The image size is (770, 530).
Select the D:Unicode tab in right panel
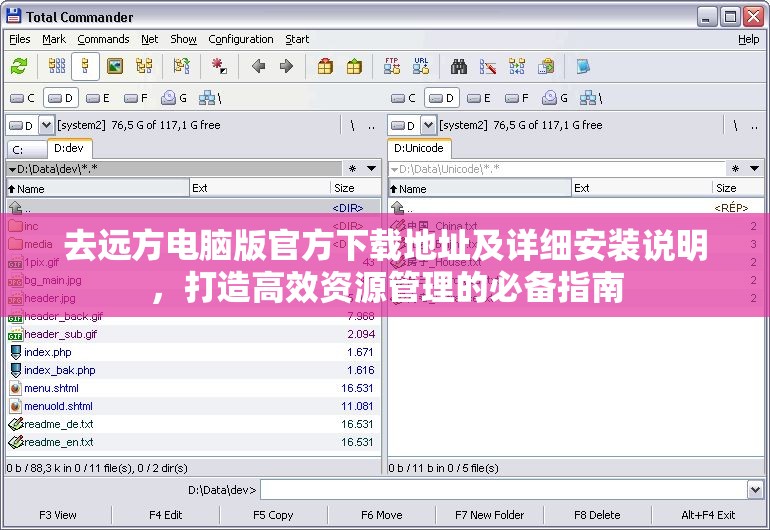pyautogui.click(x=419, y=148)
